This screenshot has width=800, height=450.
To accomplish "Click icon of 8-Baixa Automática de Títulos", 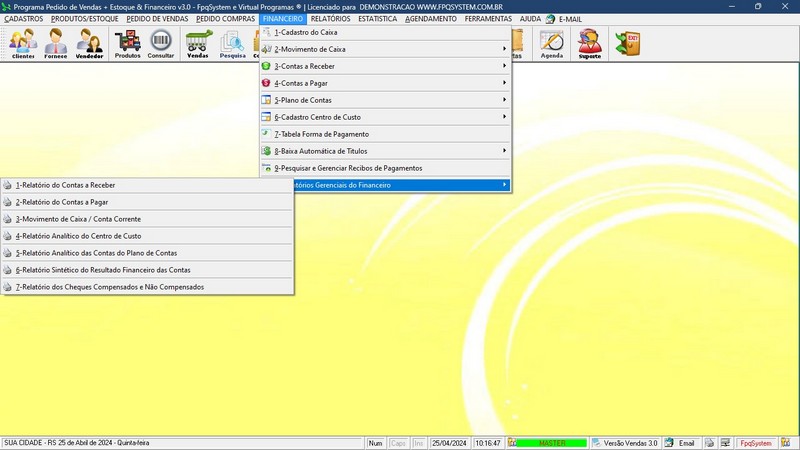I will 266,151.
